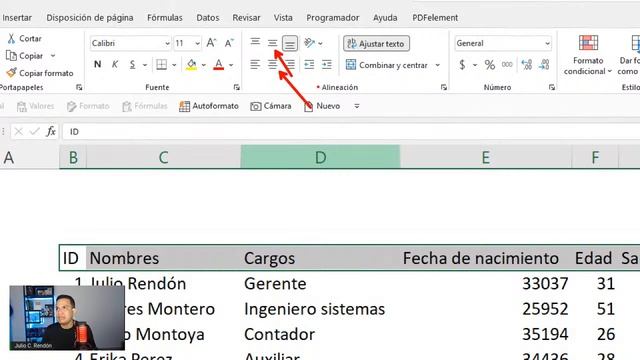
Task: Select column D header
Action: (x=320, y=157)
